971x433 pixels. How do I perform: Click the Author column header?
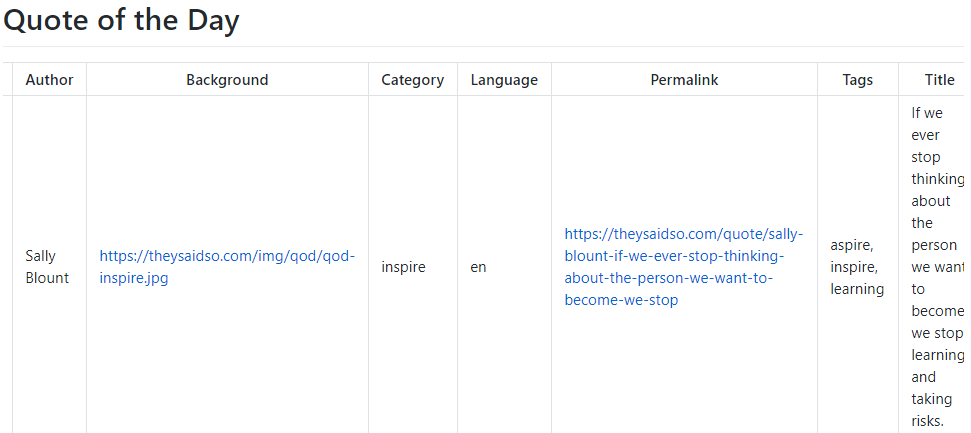pyautogui.click(x=50, y=79)
